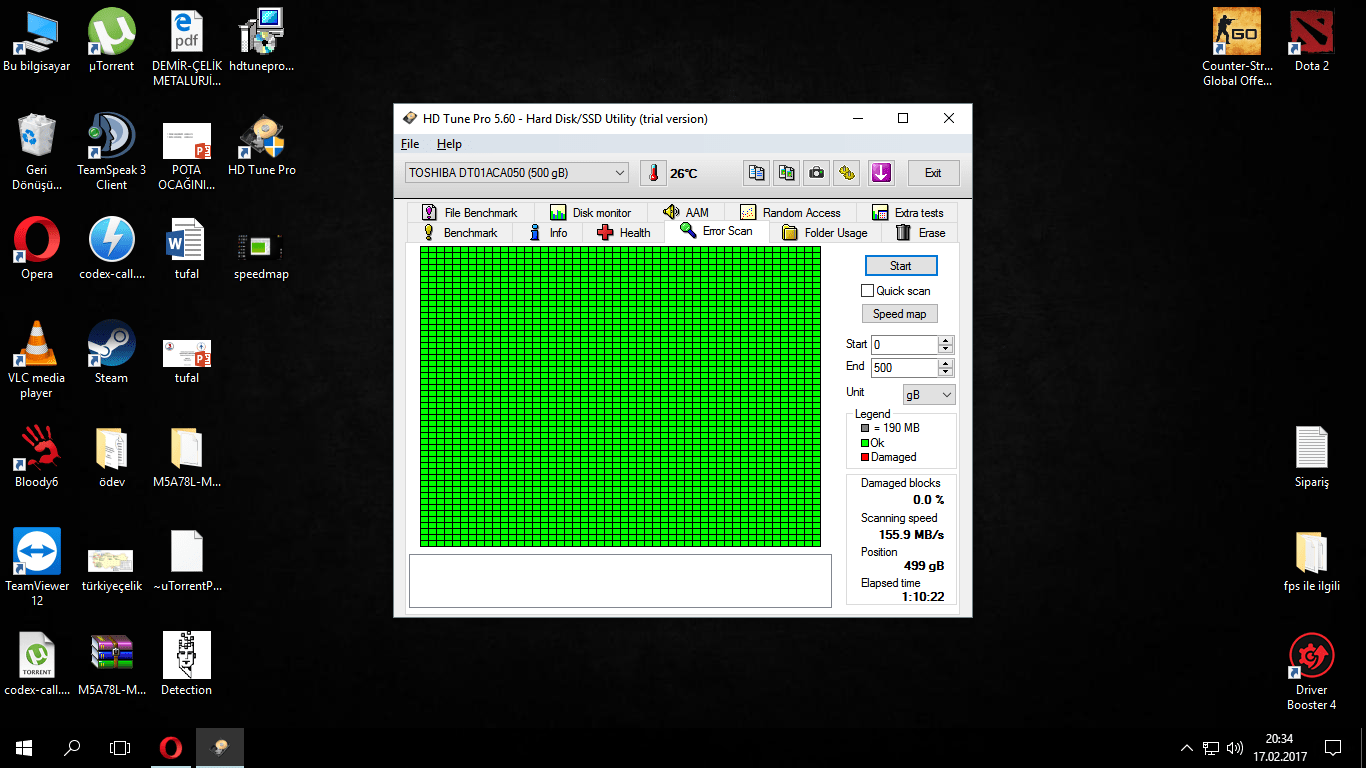Select the TeamViewer 12 desktop shortcut
Viewport: 1366px width, 768px height.
click(x=37, y=568)
